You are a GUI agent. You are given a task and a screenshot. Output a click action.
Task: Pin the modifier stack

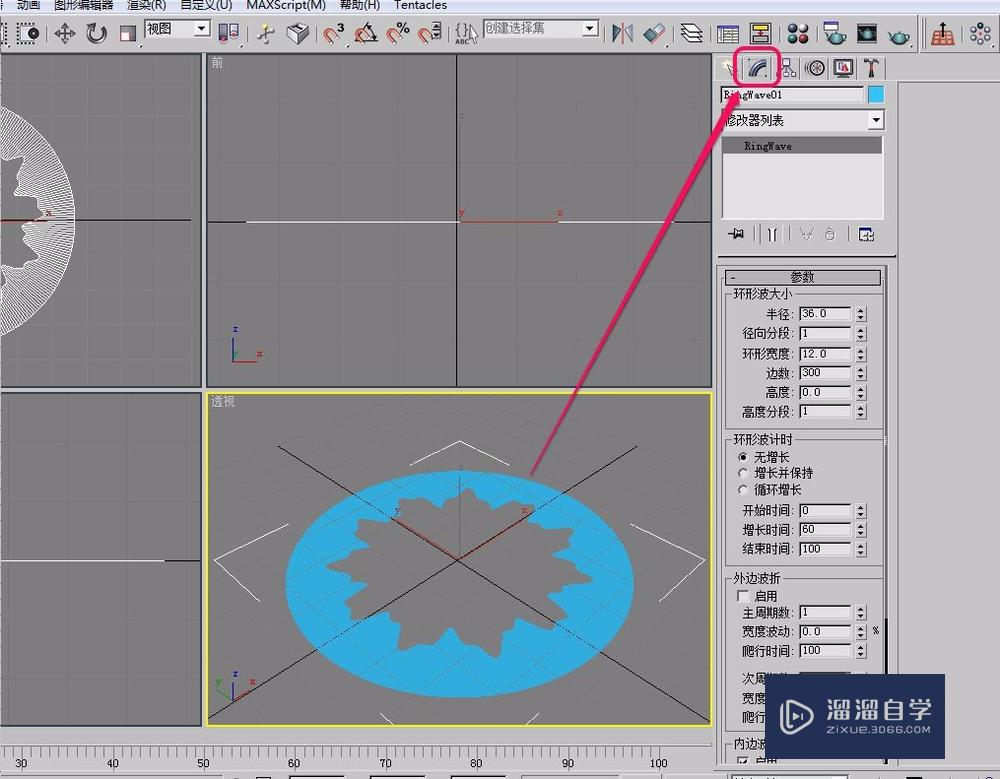(x=736, y=234)
